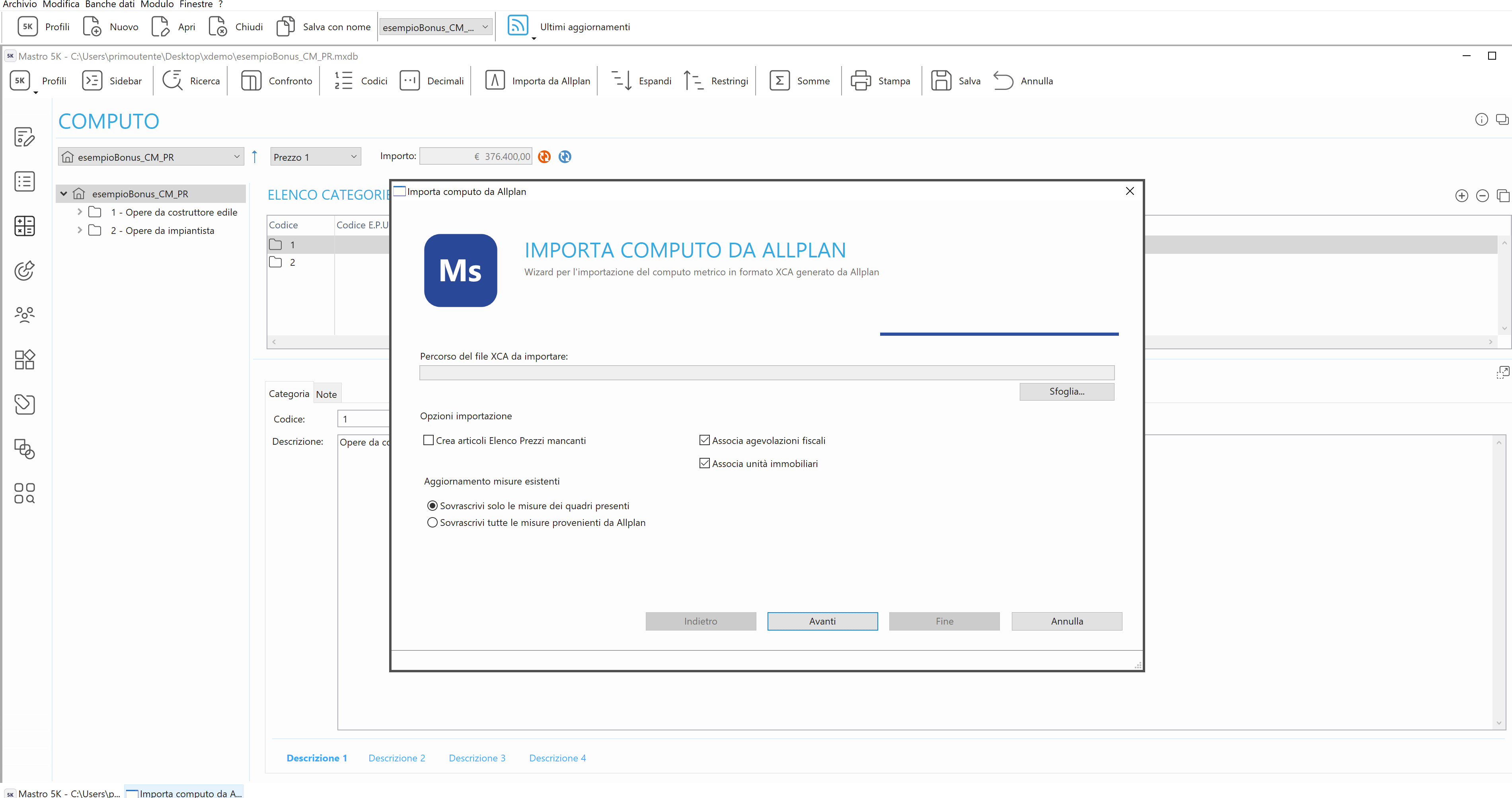
Task: Click the category table horizontal scrollbar left arrow
Action: coord(274,341)
